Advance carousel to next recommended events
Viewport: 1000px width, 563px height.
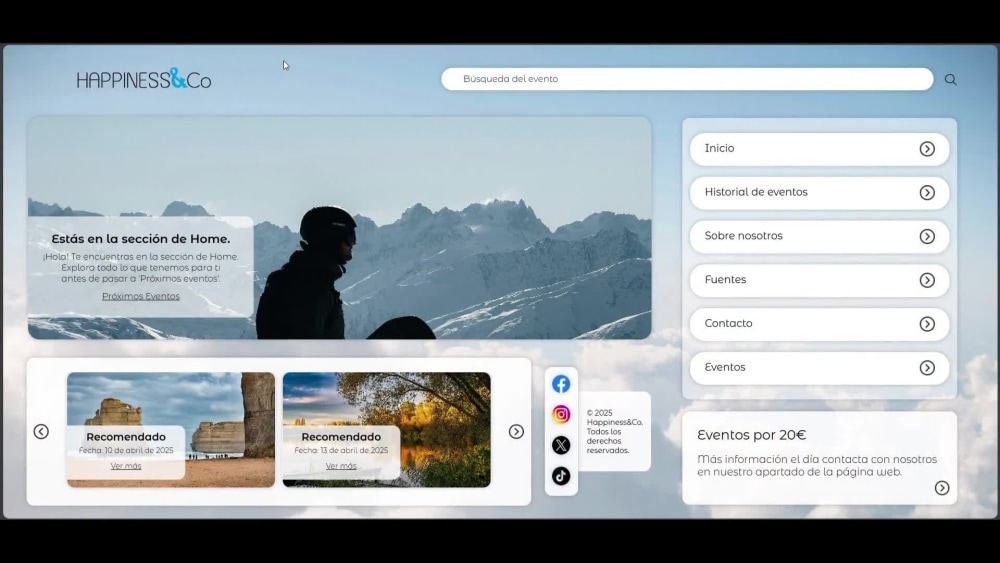pos(516,432)
